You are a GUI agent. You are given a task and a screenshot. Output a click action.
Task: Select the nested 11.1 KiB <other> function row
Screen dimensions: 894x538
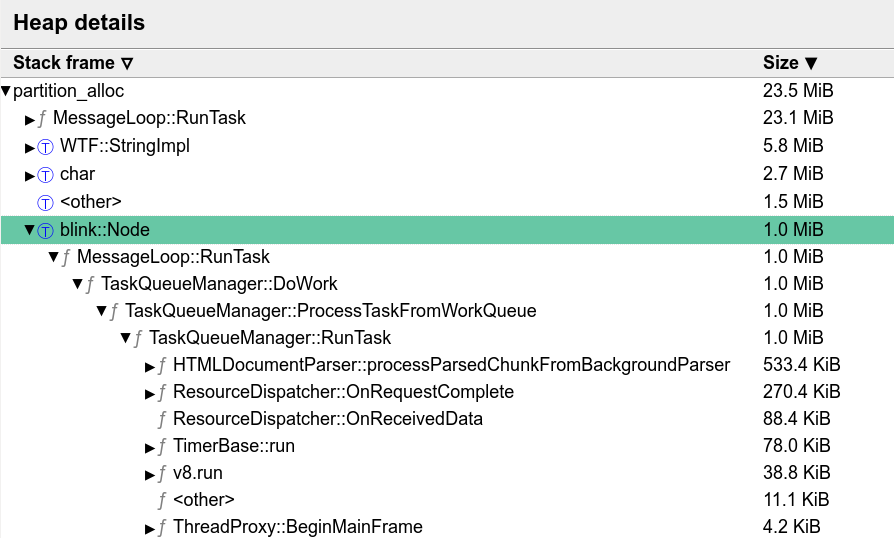tap(203, 499)
